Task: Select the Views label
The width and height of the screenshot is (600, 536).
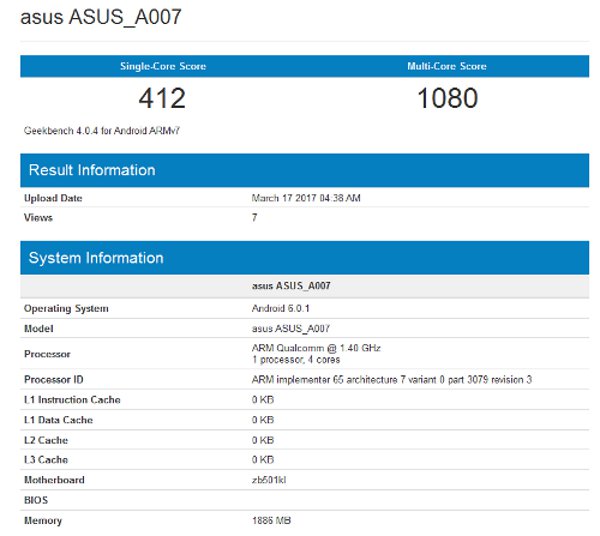Action: coord(38,218)
